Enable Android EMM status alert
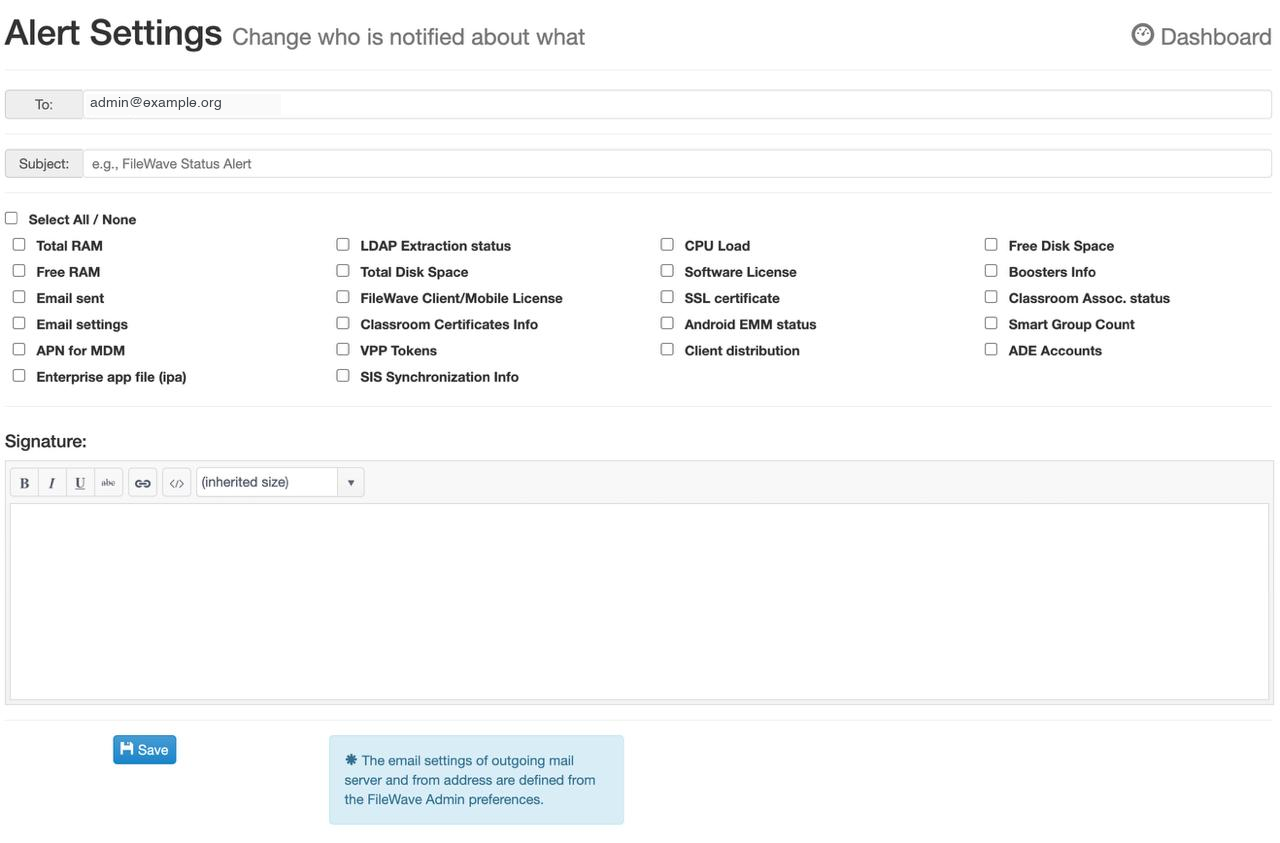This screenshot has width=1280, height=843. click(x=667, y=323)
